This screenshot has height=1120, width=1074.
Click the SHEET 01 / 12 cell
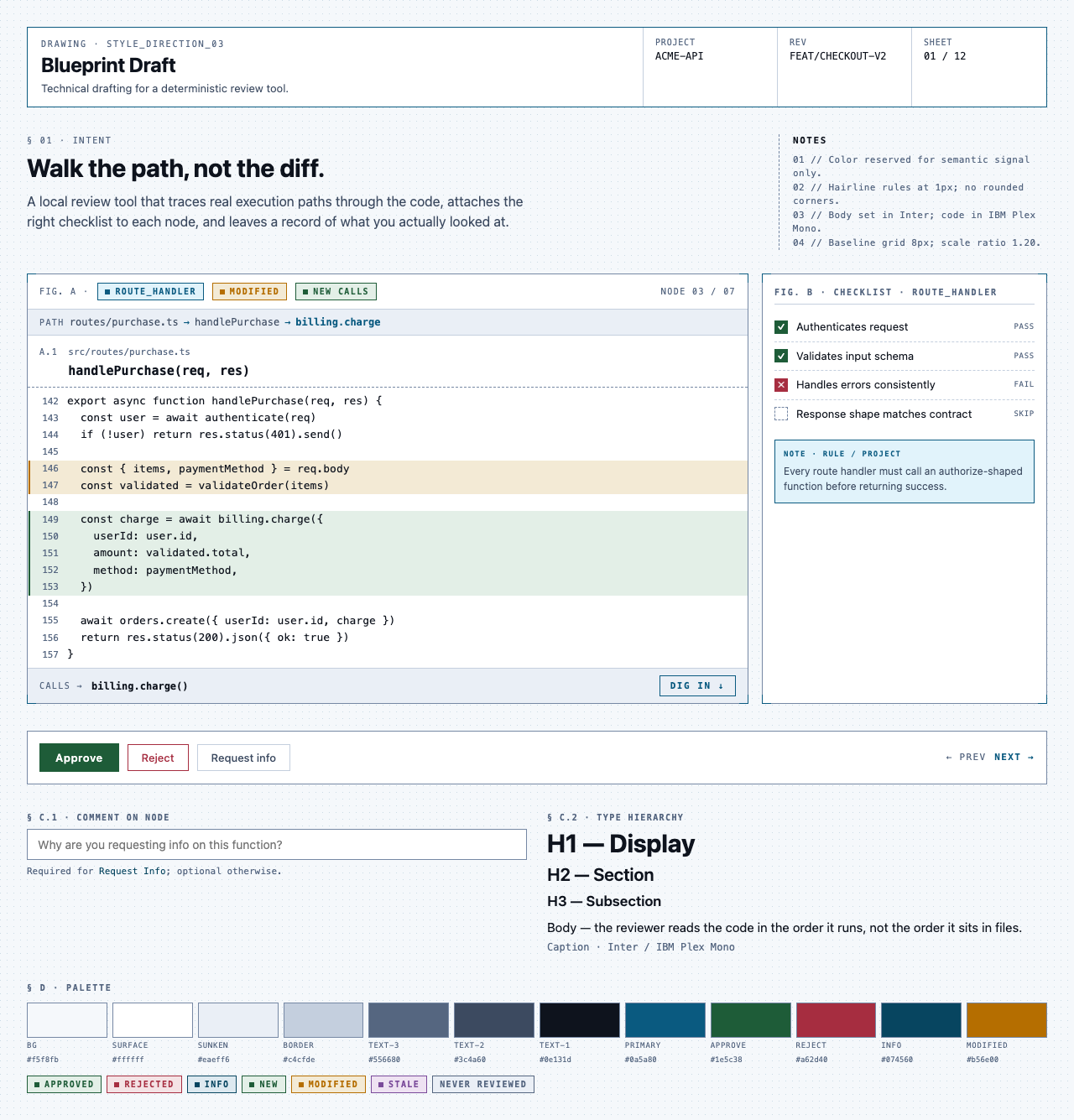coord(978,67)
